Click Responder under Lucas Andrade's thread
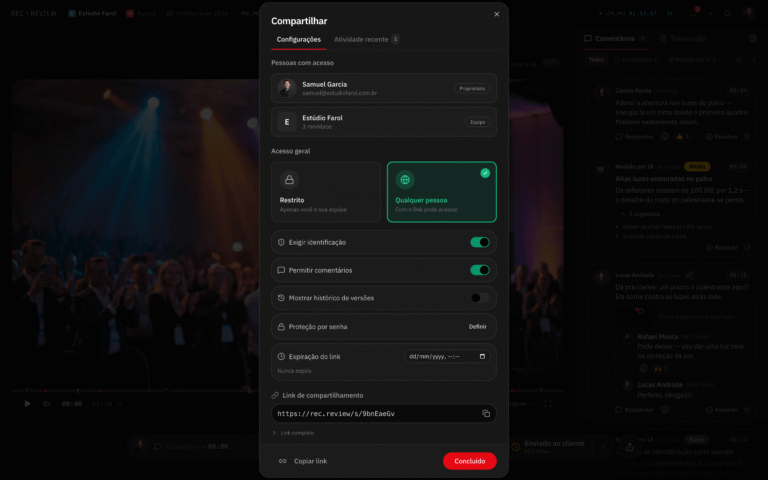The image size is (768, 480). [x=634, y=410]
